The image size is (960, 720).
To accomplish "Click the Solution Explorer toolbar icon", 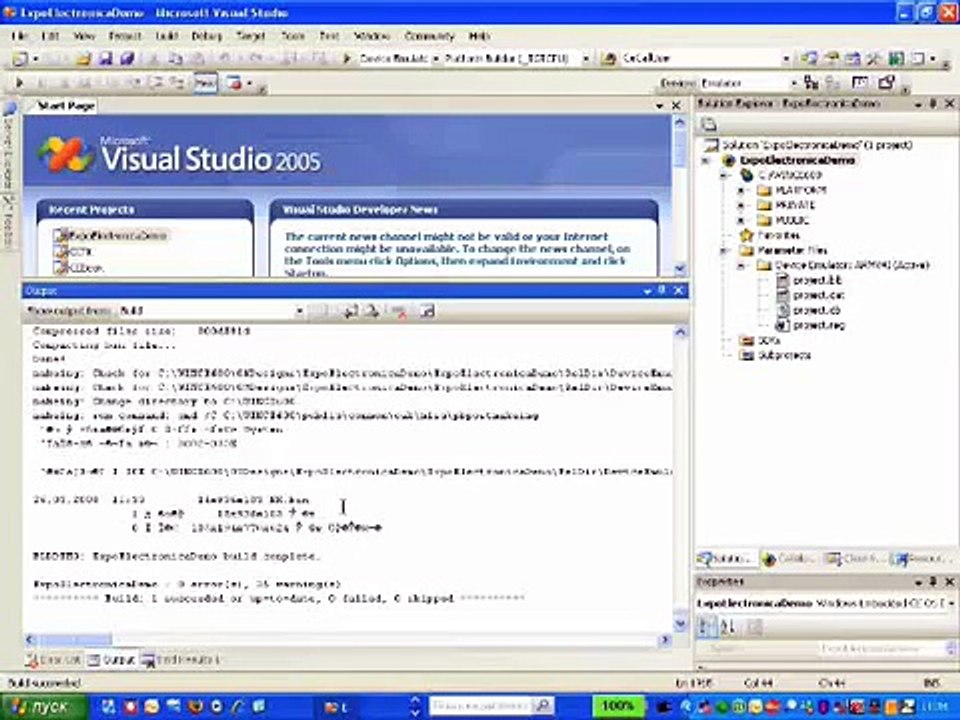I will (809, 59).
